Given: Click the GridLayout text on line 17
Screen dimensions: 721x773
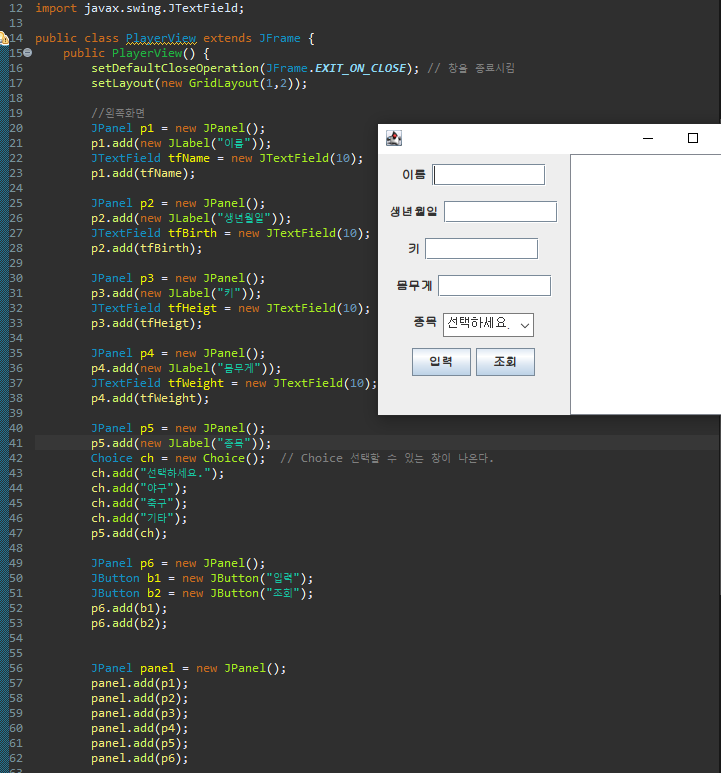Looking at the screenshot, I should pyautogui.click(x=224, y=83).
